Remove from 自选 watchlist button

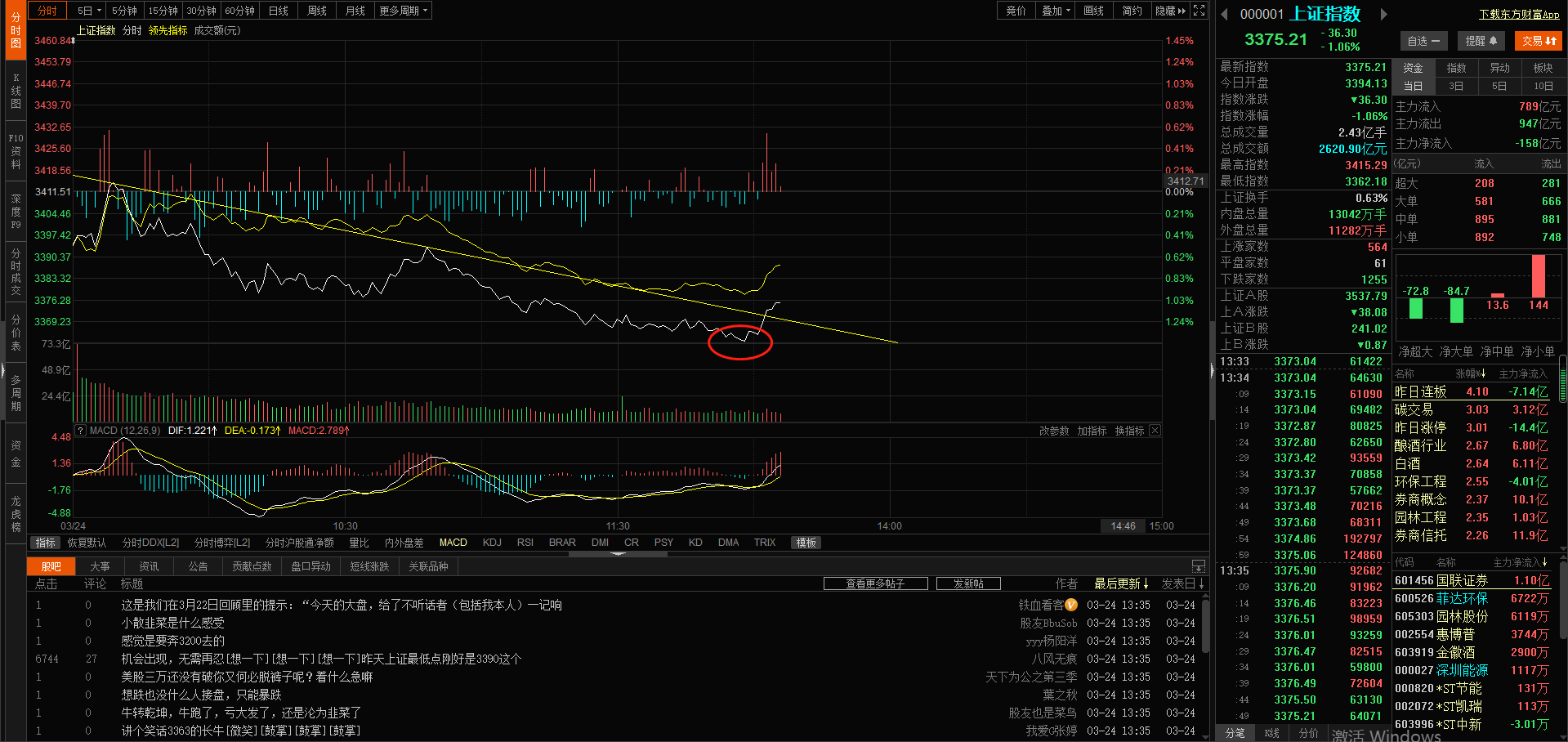pos(1423,41)
